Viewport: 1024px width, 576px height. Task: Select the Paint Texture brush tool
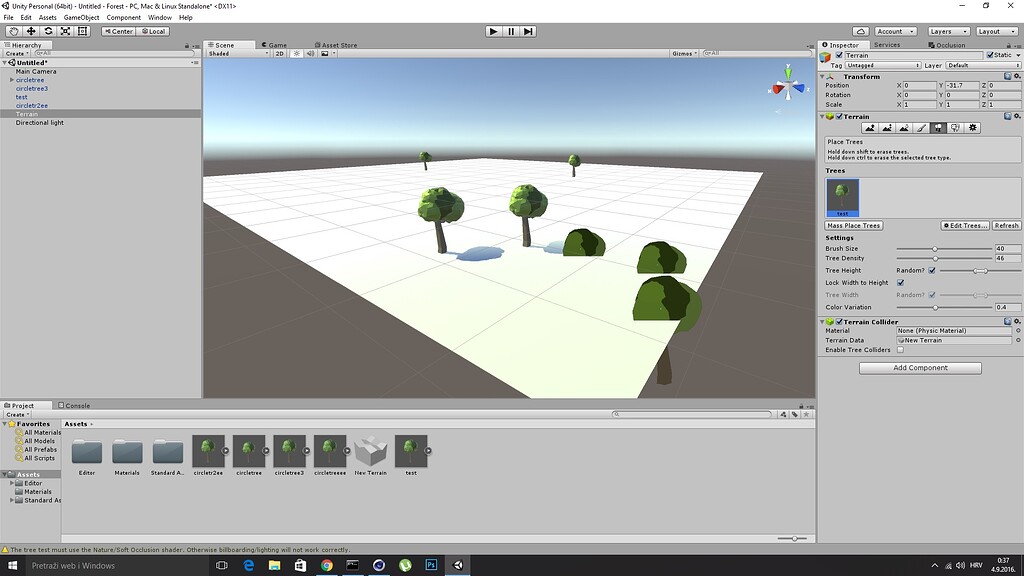pyautogui.click(x=921, y=128)
